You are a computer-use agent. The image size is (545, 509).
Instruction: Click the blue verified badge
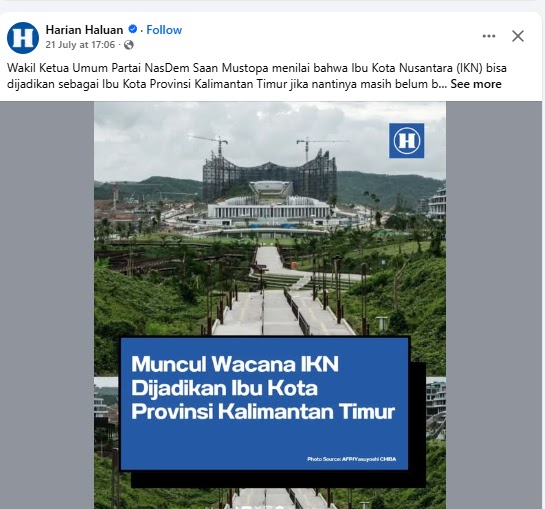[x=132, y=29]
